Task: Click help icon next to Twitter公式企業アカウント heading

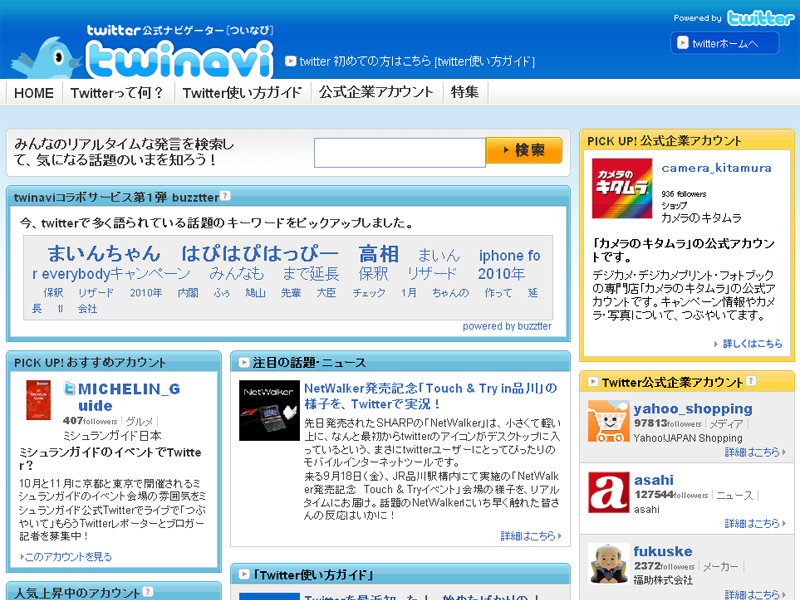Action: 751,381
